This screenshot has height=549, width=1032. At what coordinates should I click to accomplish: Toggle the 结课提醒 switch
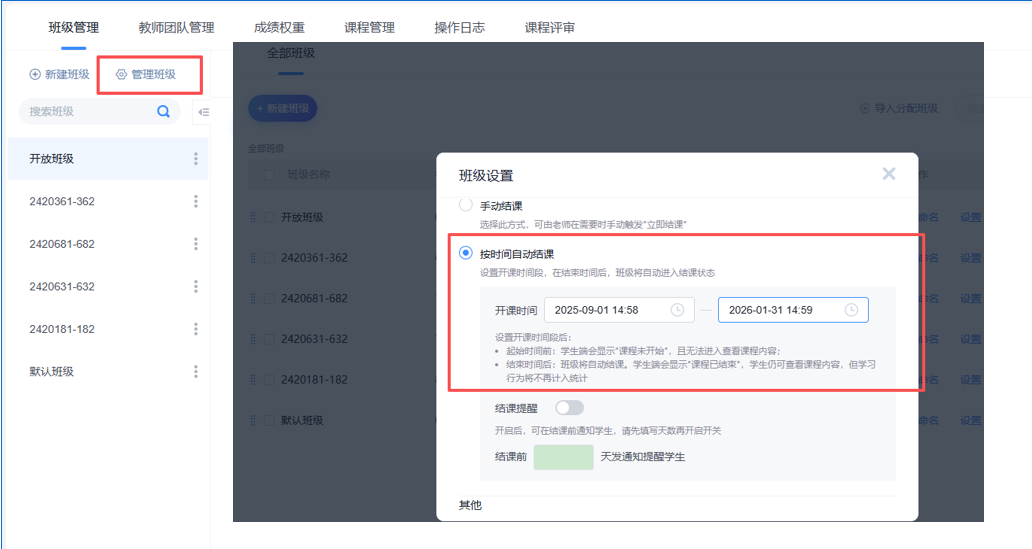569,408
